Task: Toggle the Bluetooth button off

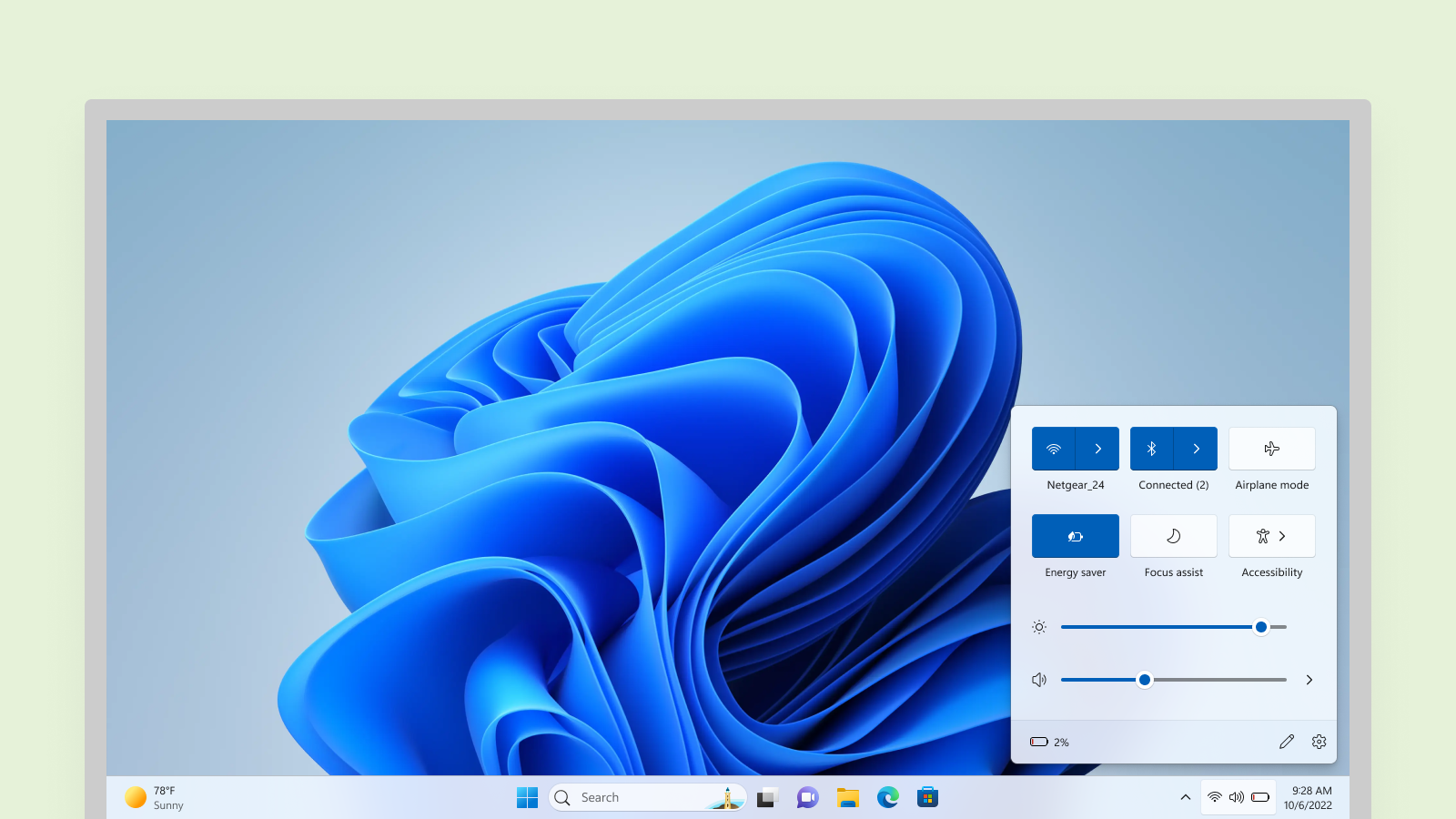Action: tap(1152, 449)
